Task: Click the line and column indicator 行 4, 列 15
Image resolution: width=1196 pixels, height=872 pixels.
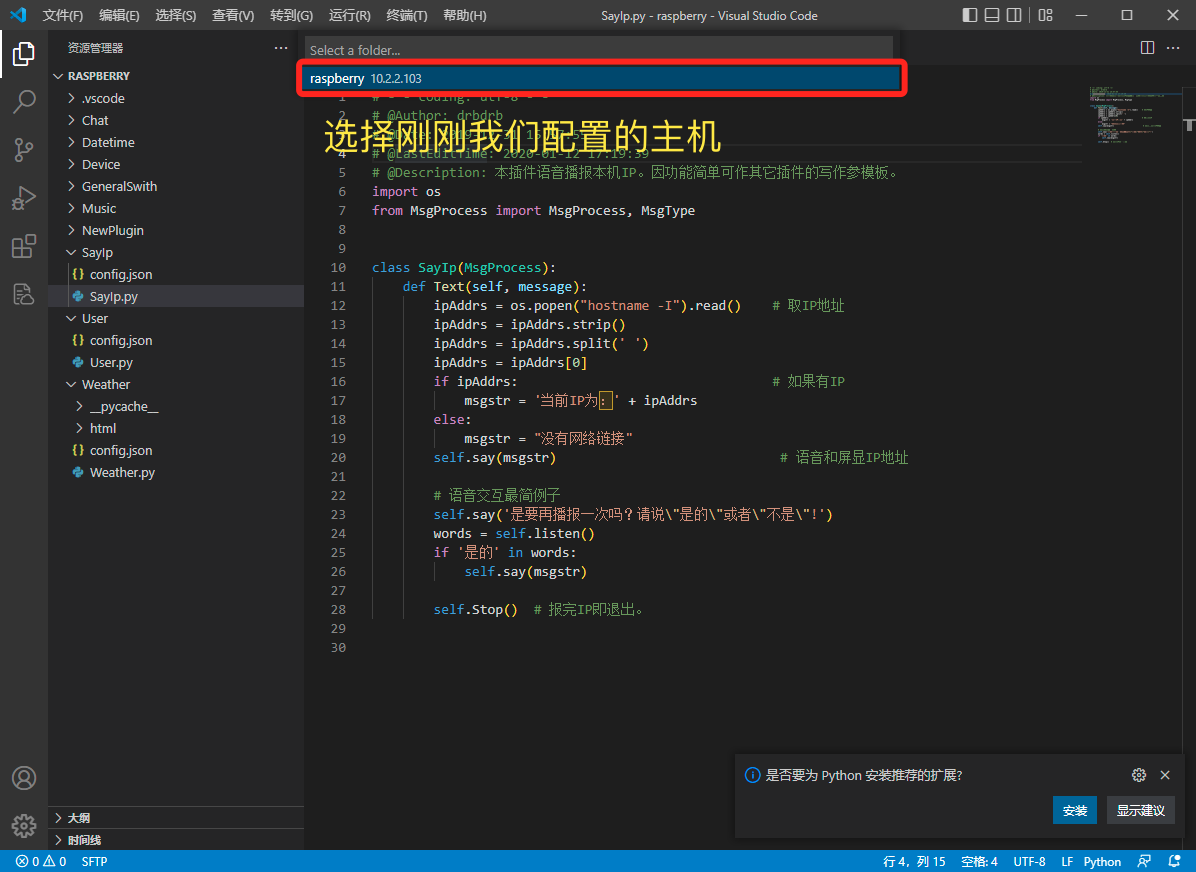Action: click(x=914, y=861)
